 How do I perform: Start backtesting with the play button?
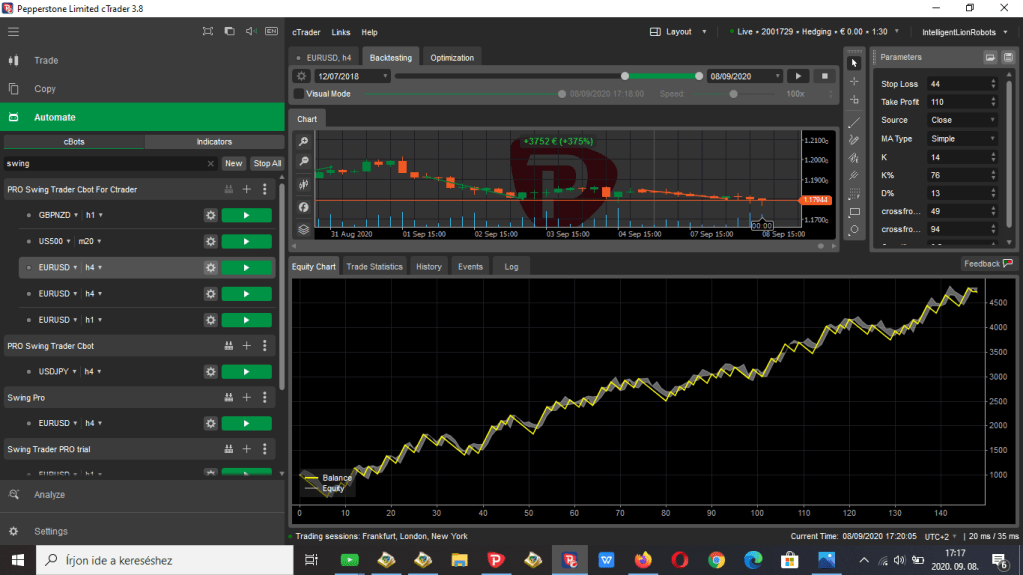point(798,76)
